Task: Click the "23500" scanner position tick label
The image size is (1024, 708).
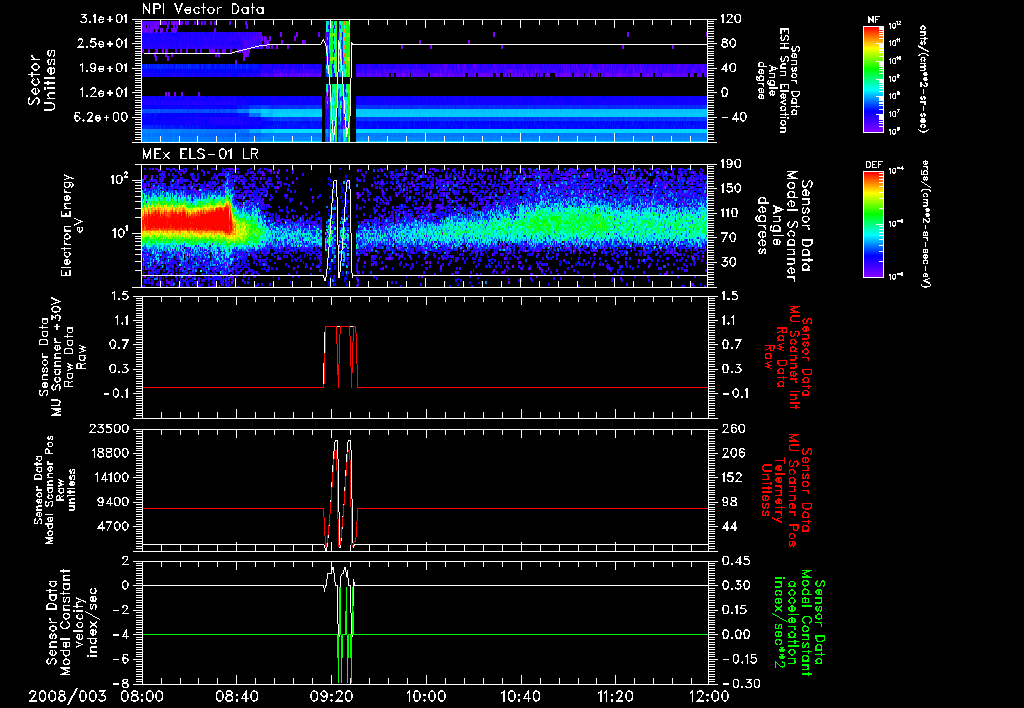Action: point(110,428)
